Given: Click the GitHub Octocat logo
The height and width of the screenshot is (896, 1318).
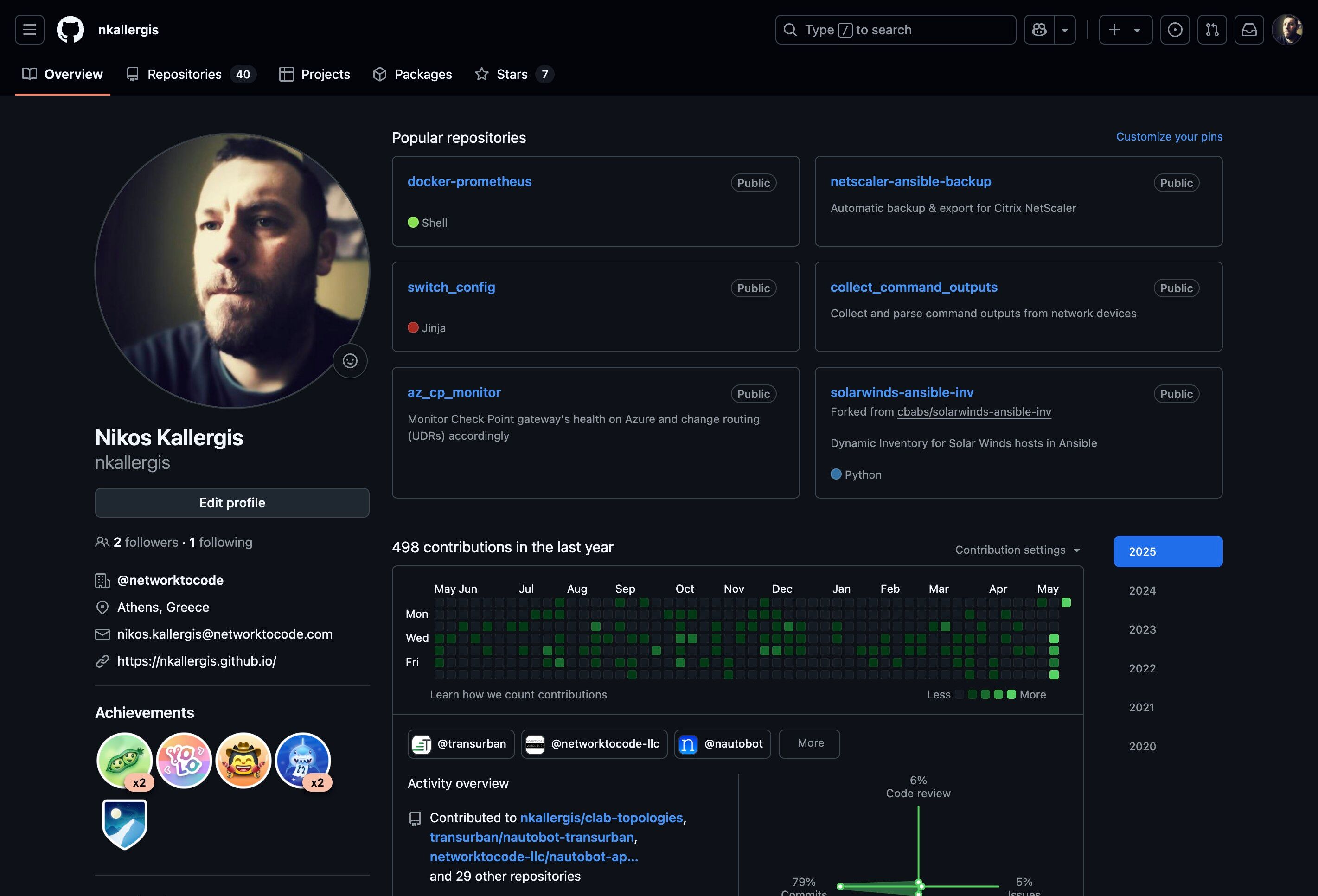Looking at the screenshot, I should click(70, 30).
